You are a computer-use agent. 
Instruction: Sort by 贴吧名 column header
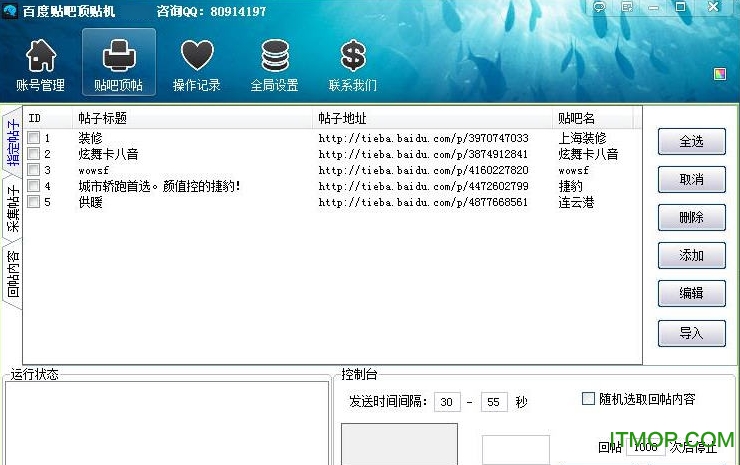[x=592, y=118]
